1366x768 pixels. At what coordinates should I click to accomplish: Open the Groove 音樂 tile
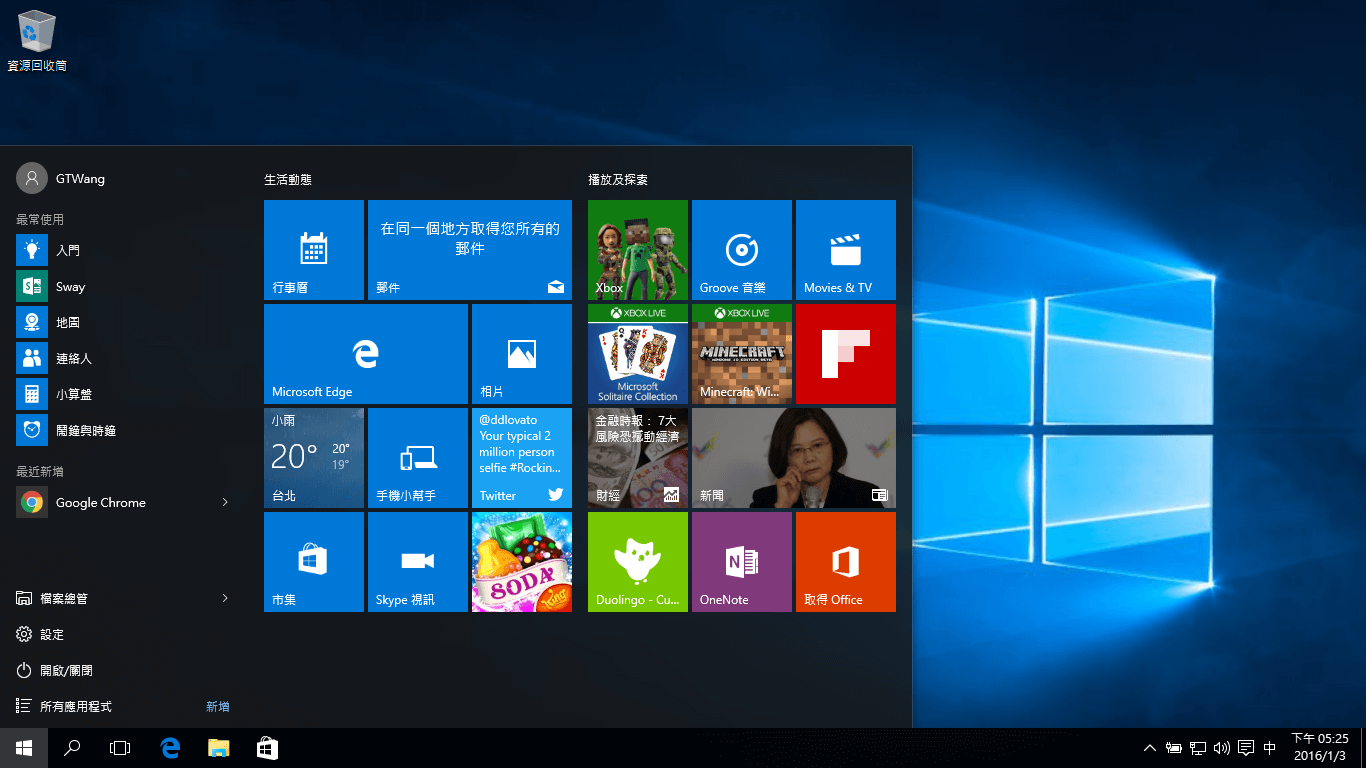coord(741,250)
